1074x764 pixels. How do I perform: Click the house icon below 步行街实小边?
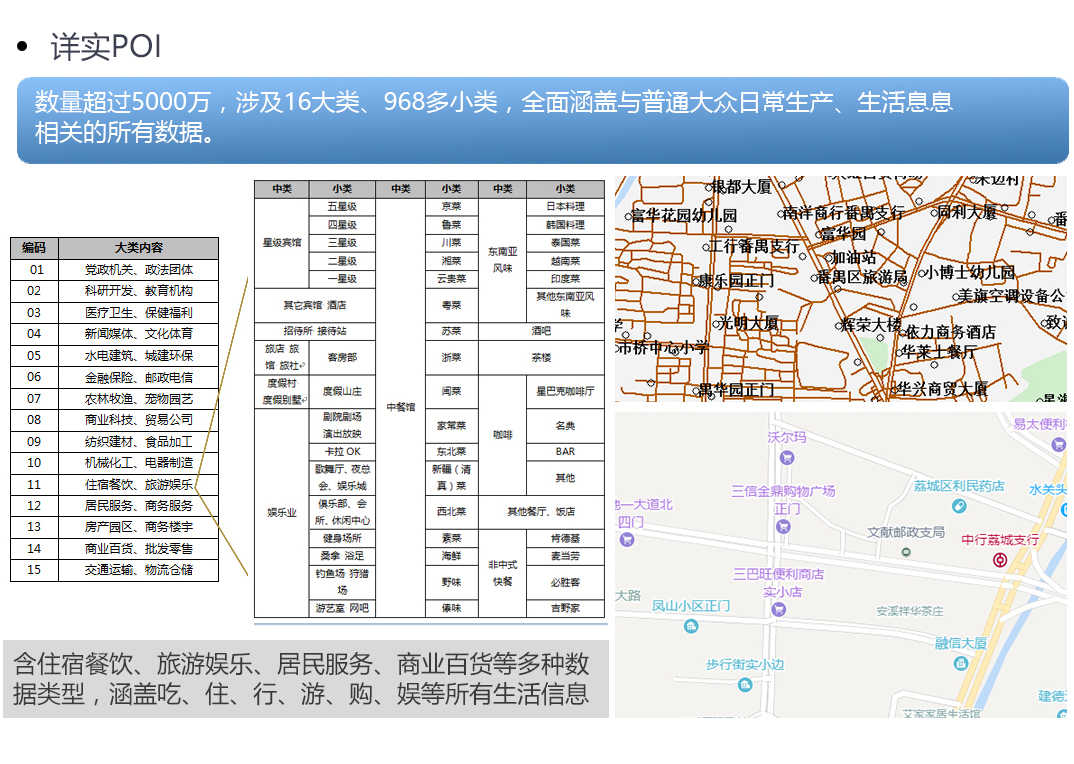pyautogui.click(x=745, y=685)
